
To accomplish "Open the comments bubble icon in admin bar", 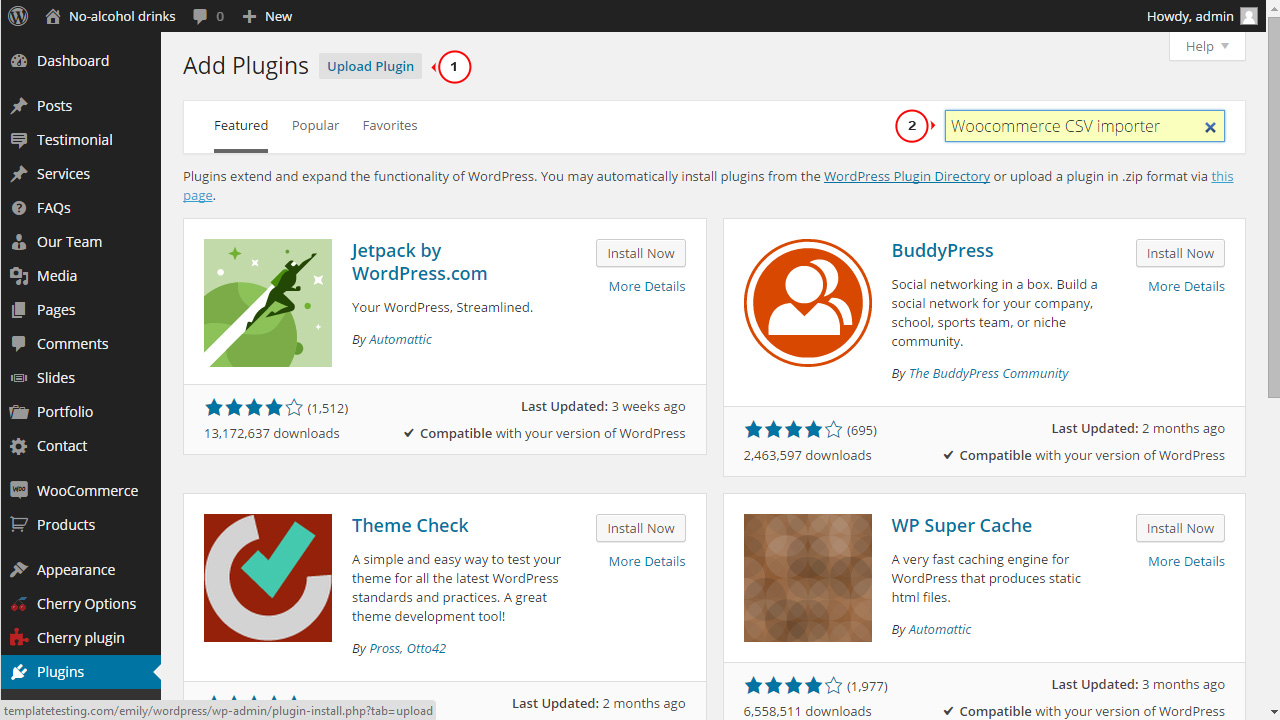I will (x=201, y=16).
